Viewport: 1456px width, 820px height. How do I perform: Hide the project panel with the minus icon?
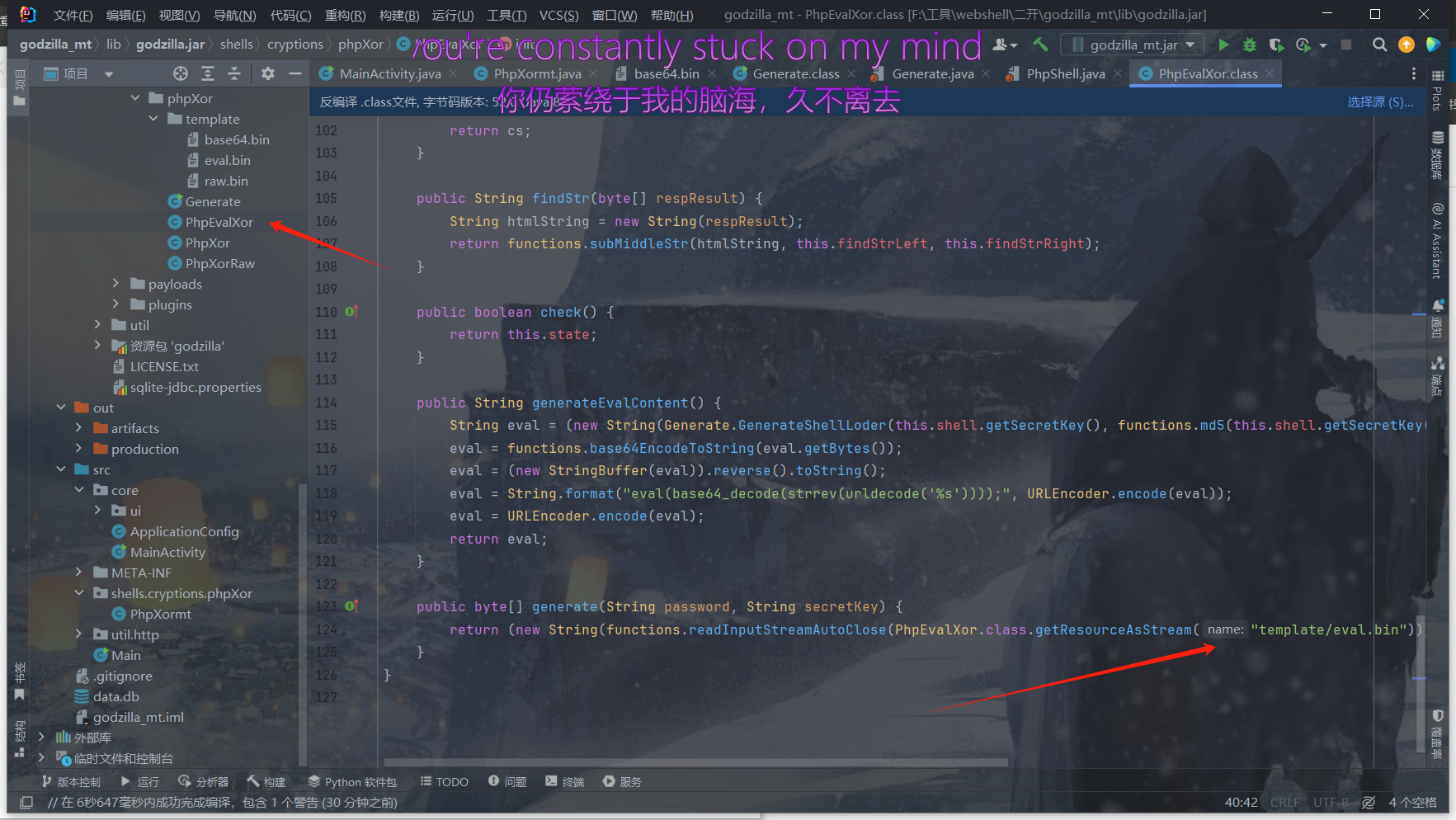coord(294,73)
